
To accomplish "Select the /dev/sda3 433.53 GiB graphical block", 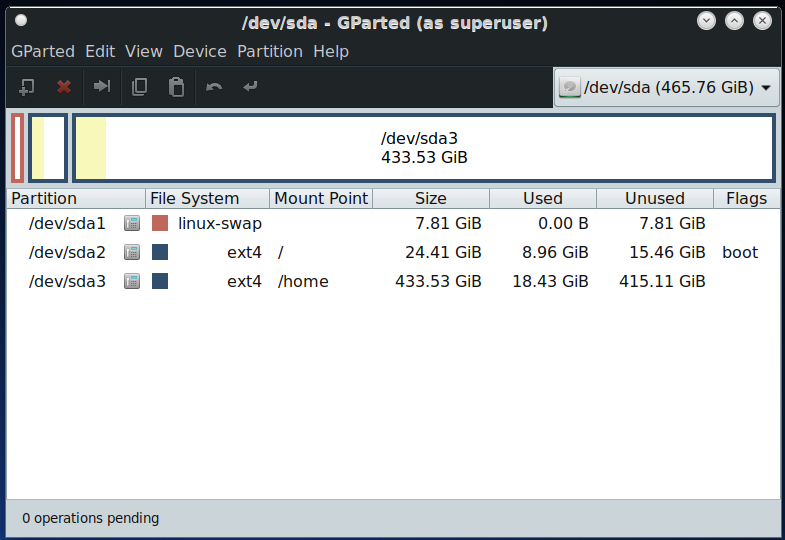I will [x=424, y=148].
